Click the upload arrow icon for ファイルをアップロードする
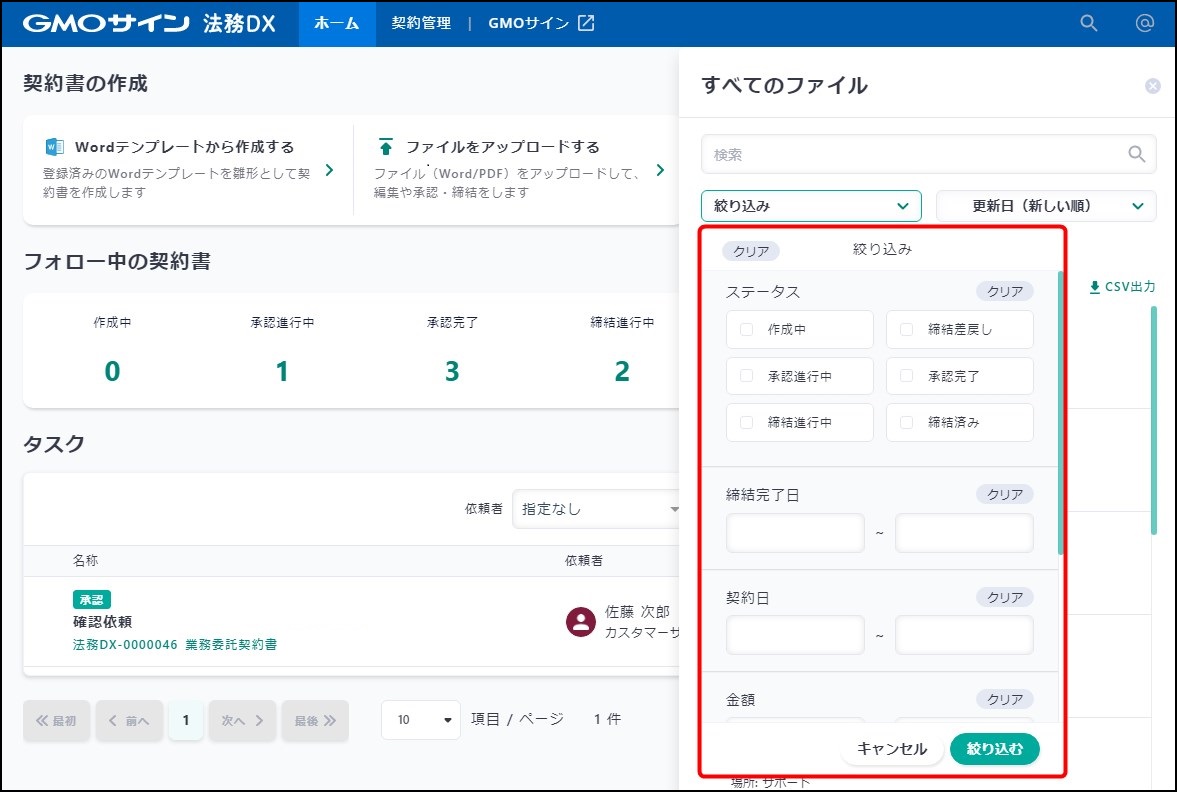The width and height of the screenshot is (1177, 792). pyautogui.click(x=386, y=146)
